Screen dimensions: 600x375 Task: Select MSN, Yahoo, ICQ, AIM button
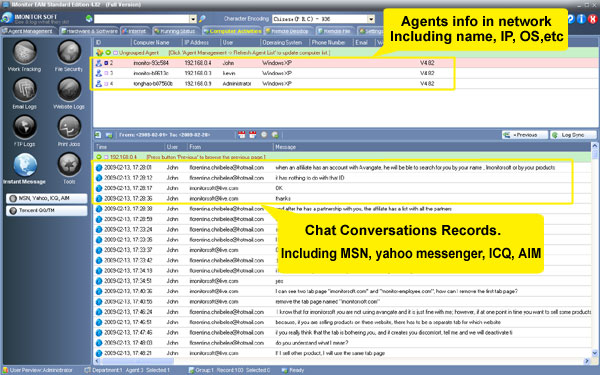click(47, 198)
